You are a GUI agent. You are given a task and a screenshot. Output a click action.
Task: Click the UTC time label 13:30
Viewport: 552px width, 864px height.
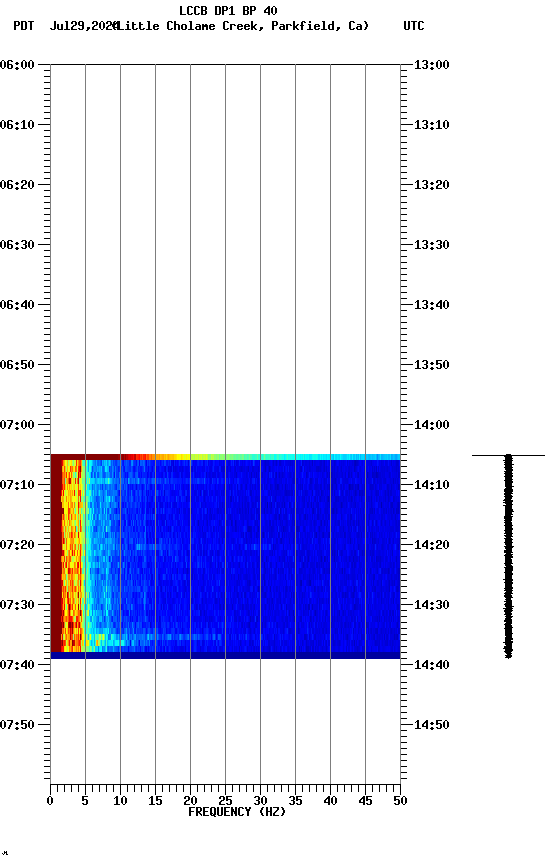(432, 245)
